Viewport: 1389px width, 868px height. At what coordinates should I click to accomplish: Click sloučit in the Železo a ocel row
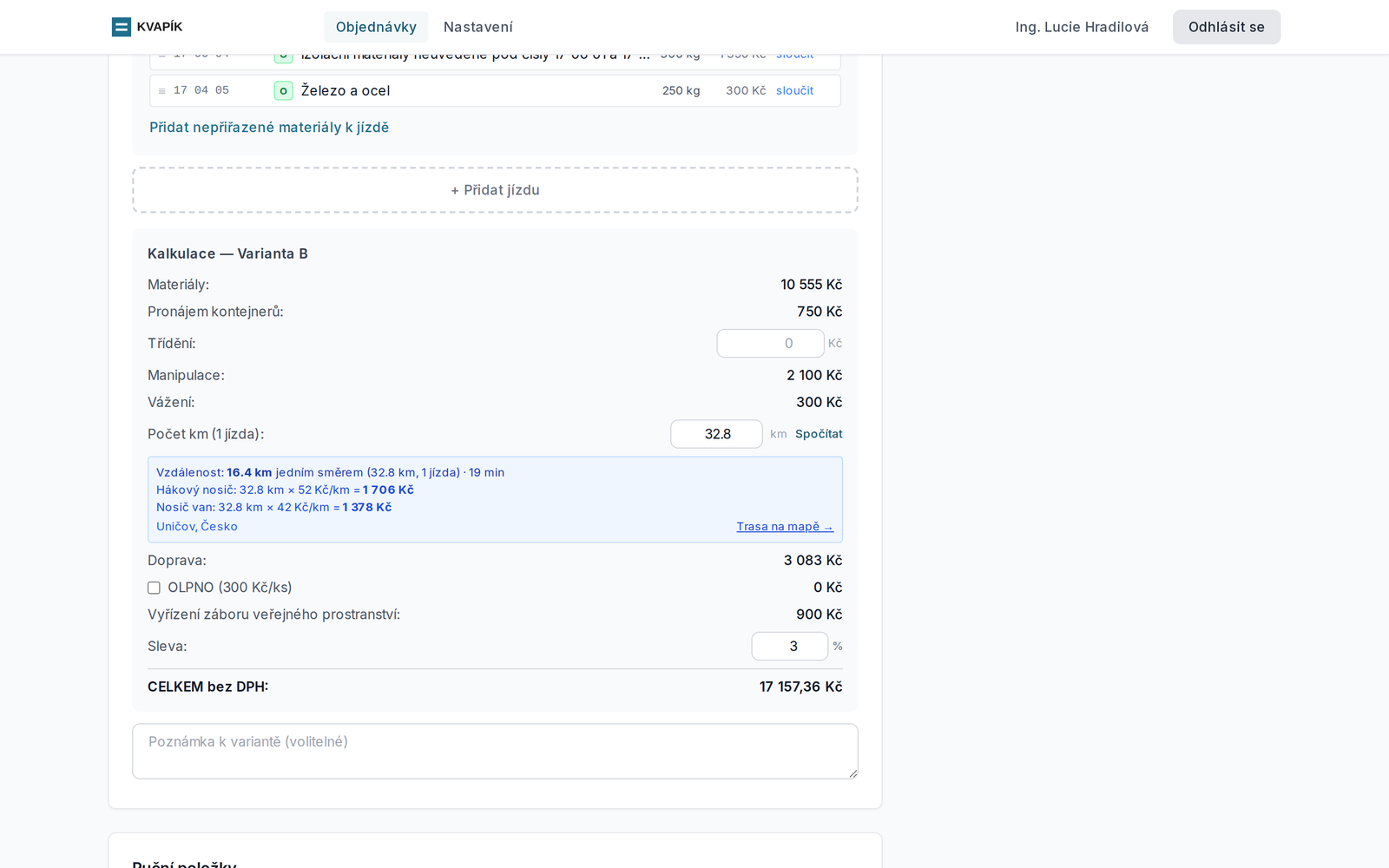tap(794, 90)
